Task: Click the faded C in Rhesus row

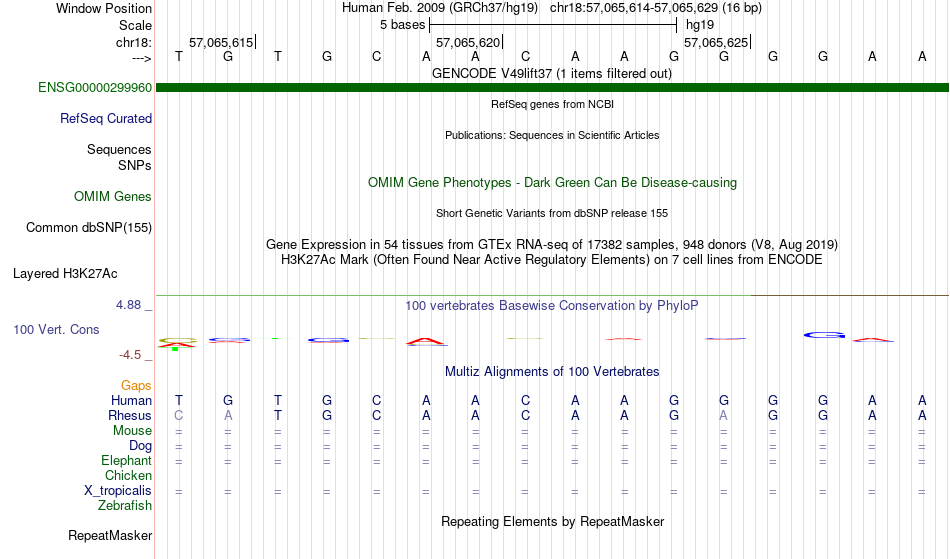Action: coord(179,416)
